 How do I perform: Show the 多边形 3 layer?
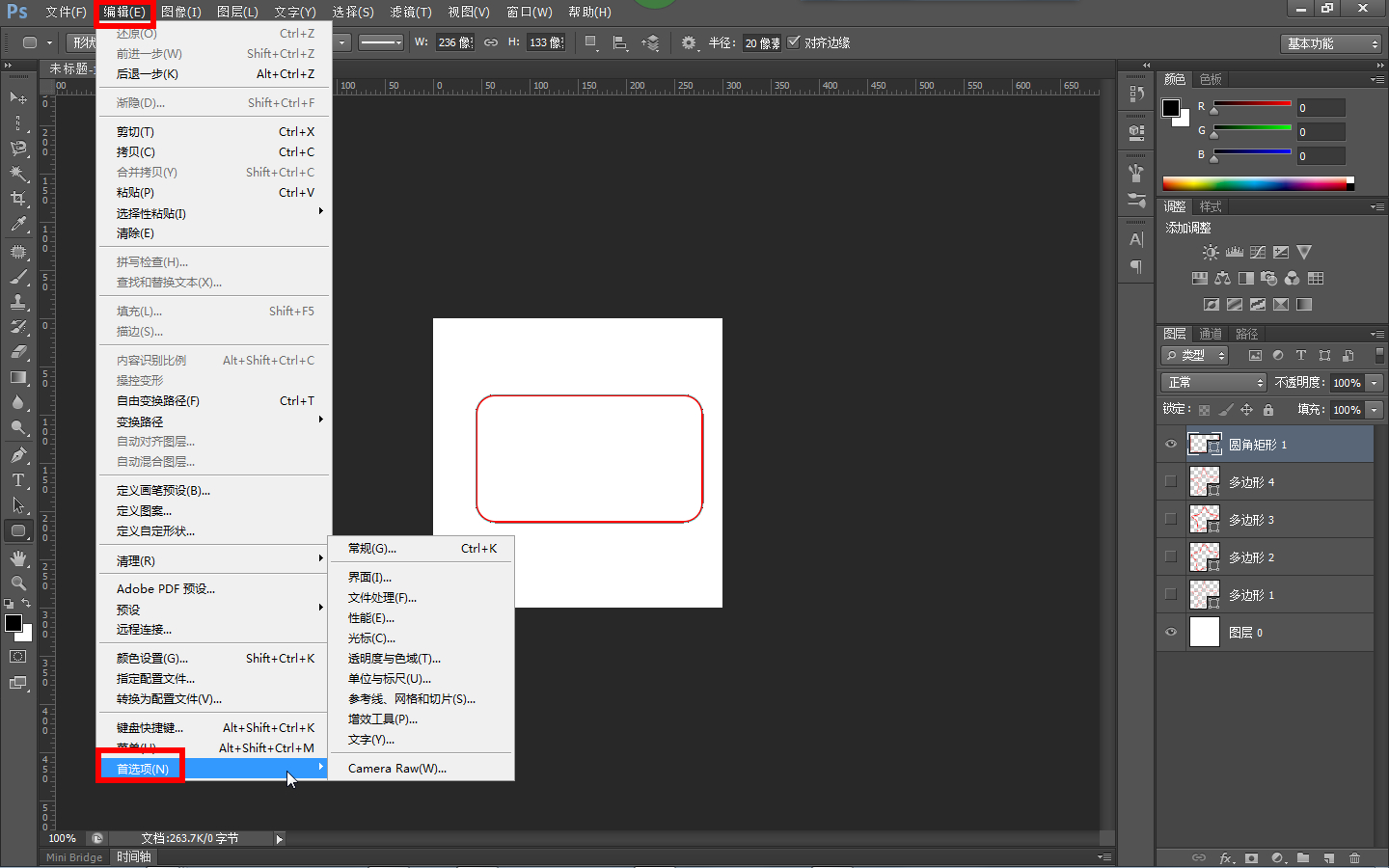click(x=1171, y=519)
